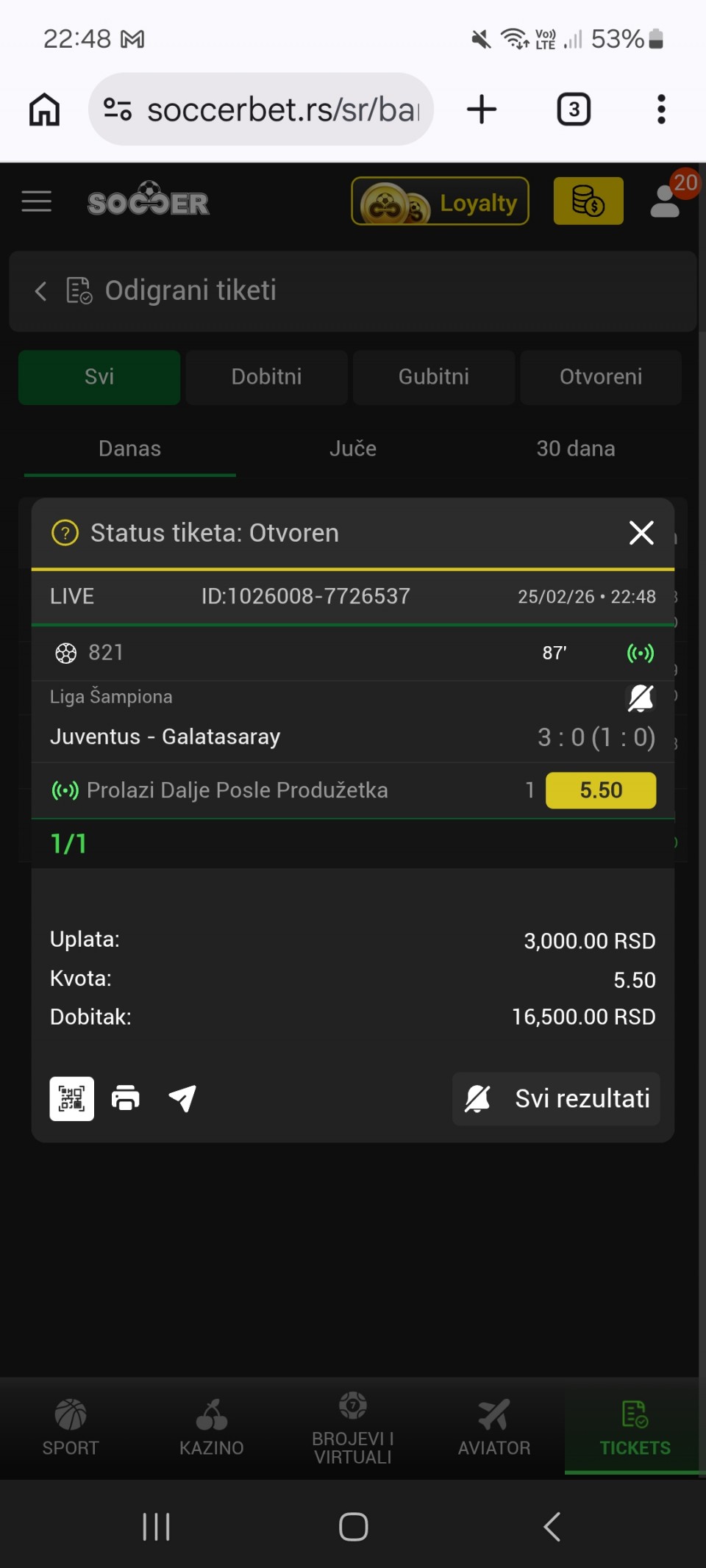Toggle Svi rezultati notifications button
Screen dimensions: 706x1568
click(556, 1098)
